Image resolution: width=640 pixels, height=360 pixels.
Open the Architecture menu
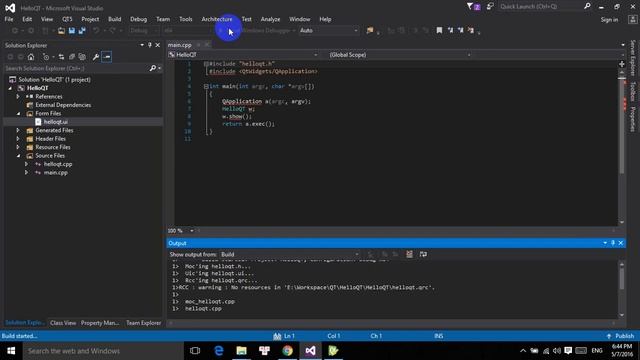point(217,19)
